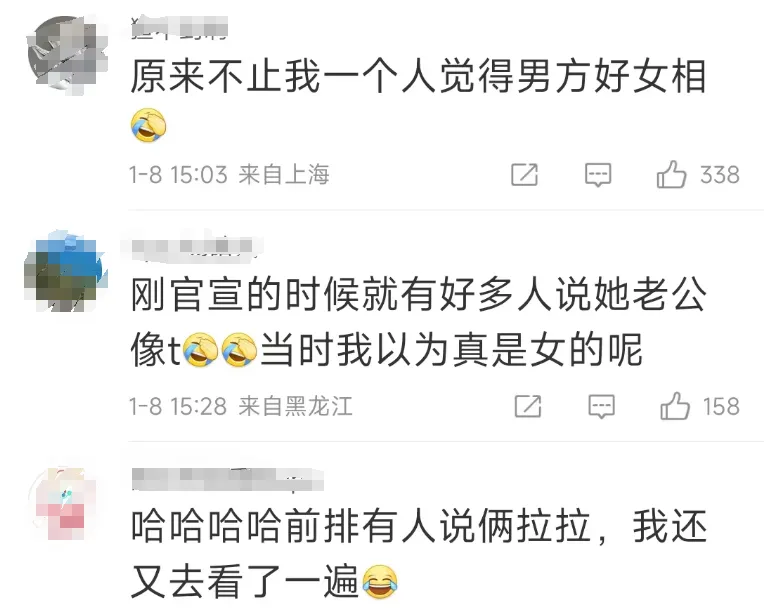Tap the 1-8 15:03 timestamp
Image resolution: width=783 pixels, height=615 pixels.
178,175
